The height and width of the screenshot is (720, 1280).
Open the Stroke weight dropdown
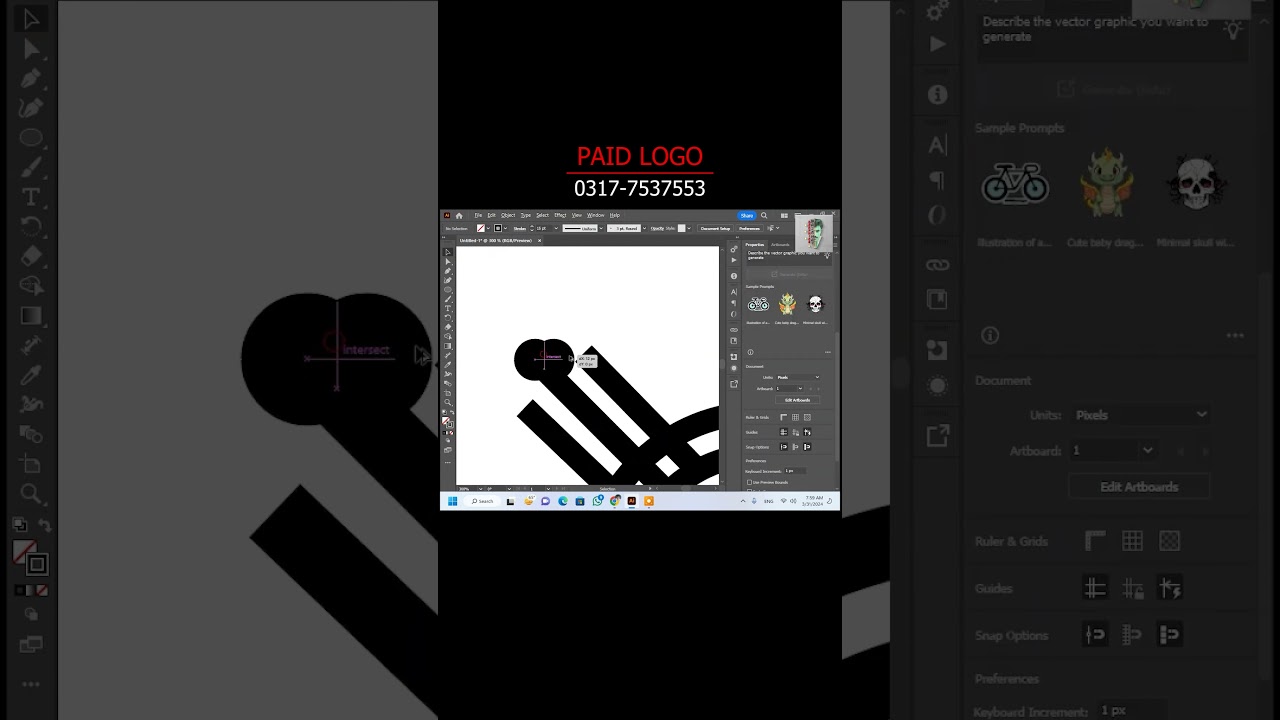[556, 228]
